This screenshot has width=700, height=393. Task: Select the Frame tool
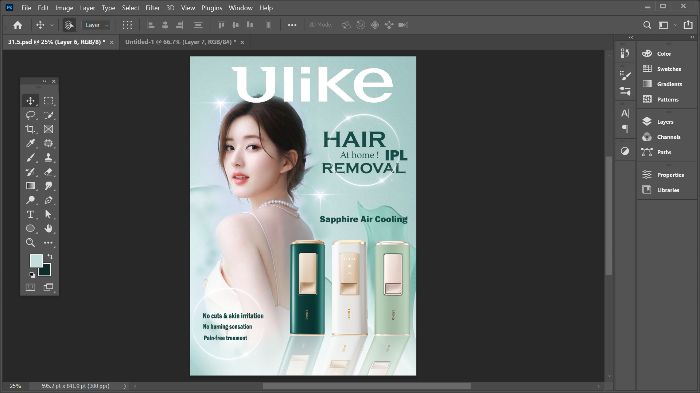click(48, 129)
